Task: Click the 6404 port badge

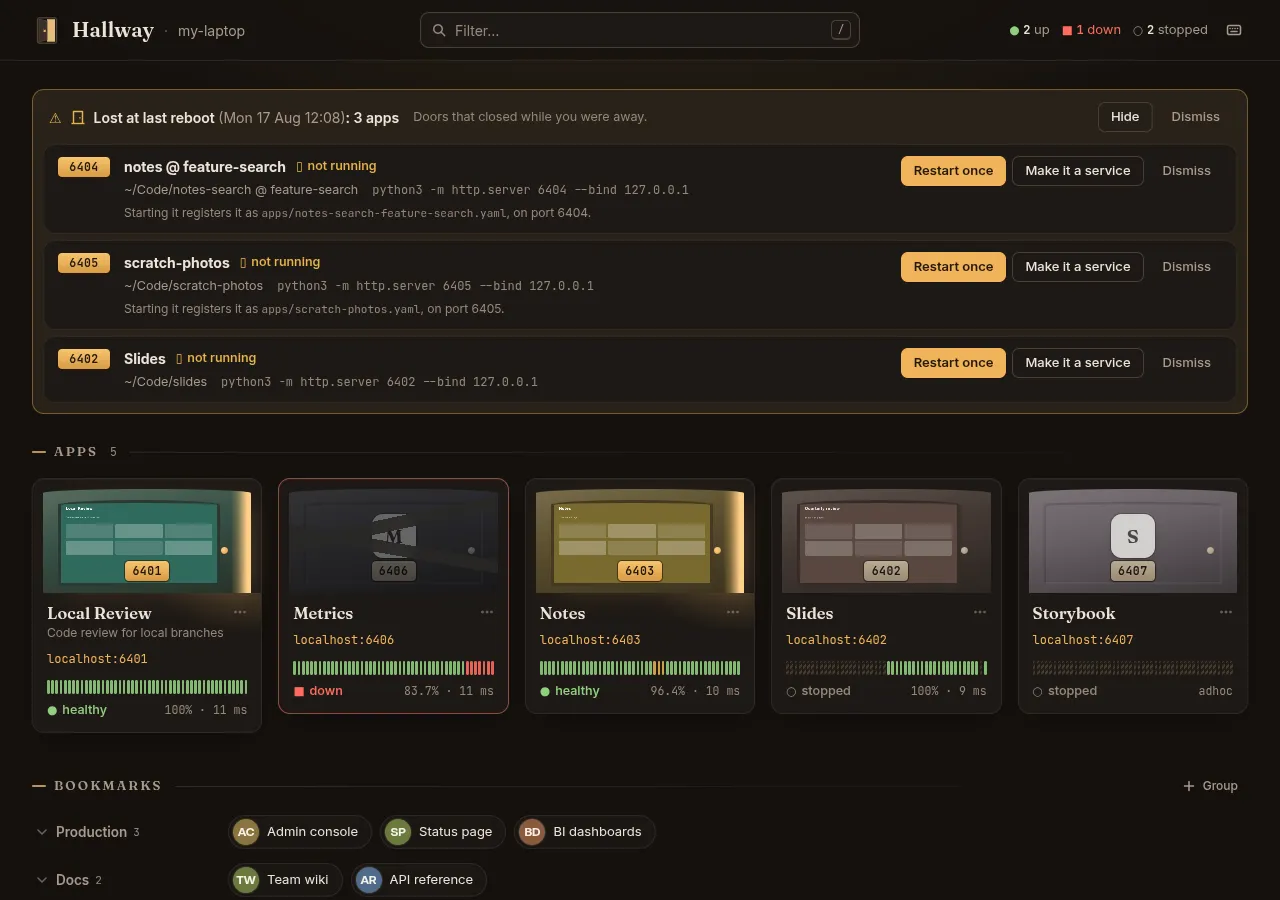Action: [84, 167]
